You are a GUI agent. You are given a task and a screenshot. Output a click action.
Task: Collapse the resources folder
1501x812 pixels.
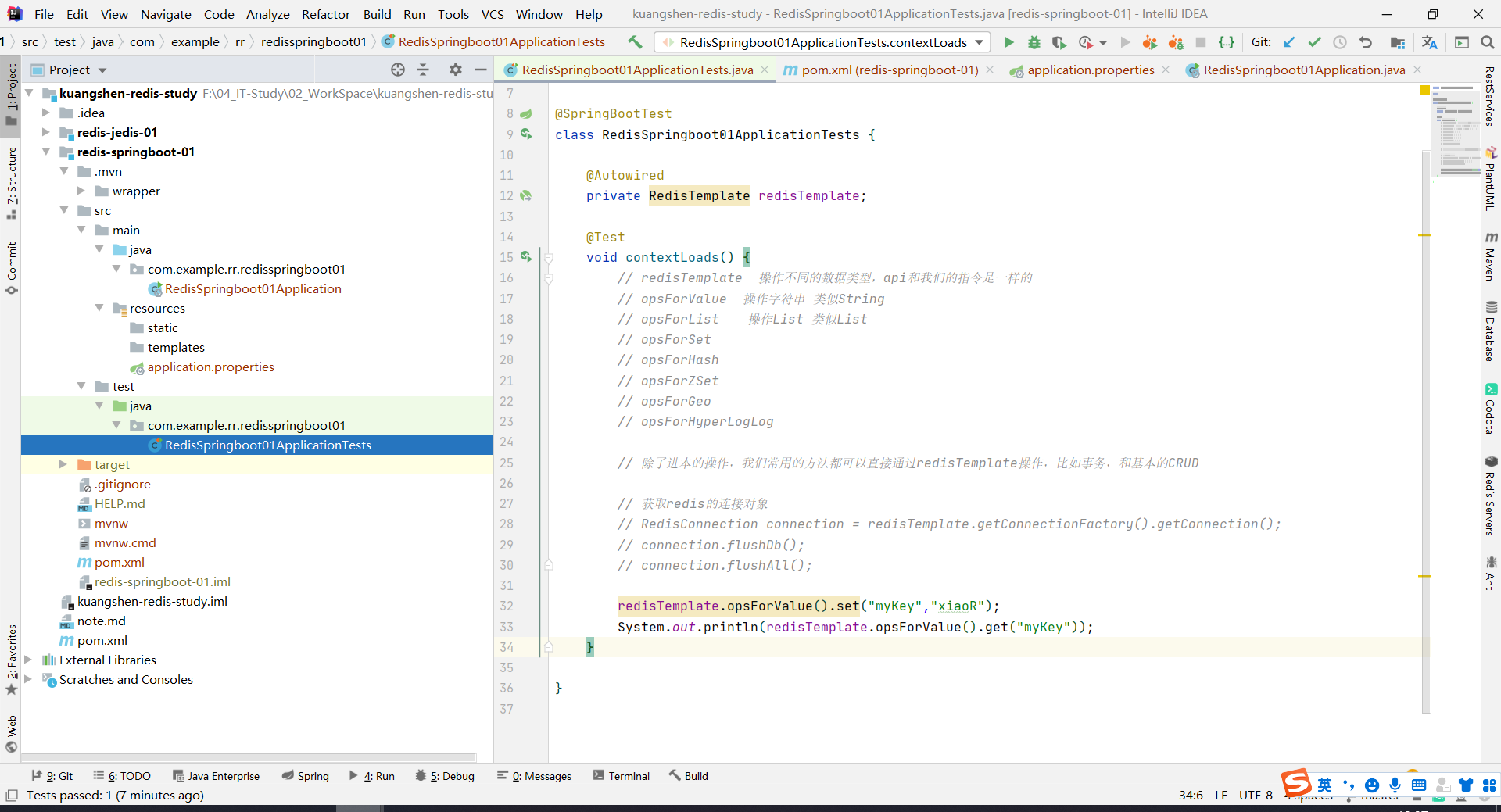click(x=99, y=308)
